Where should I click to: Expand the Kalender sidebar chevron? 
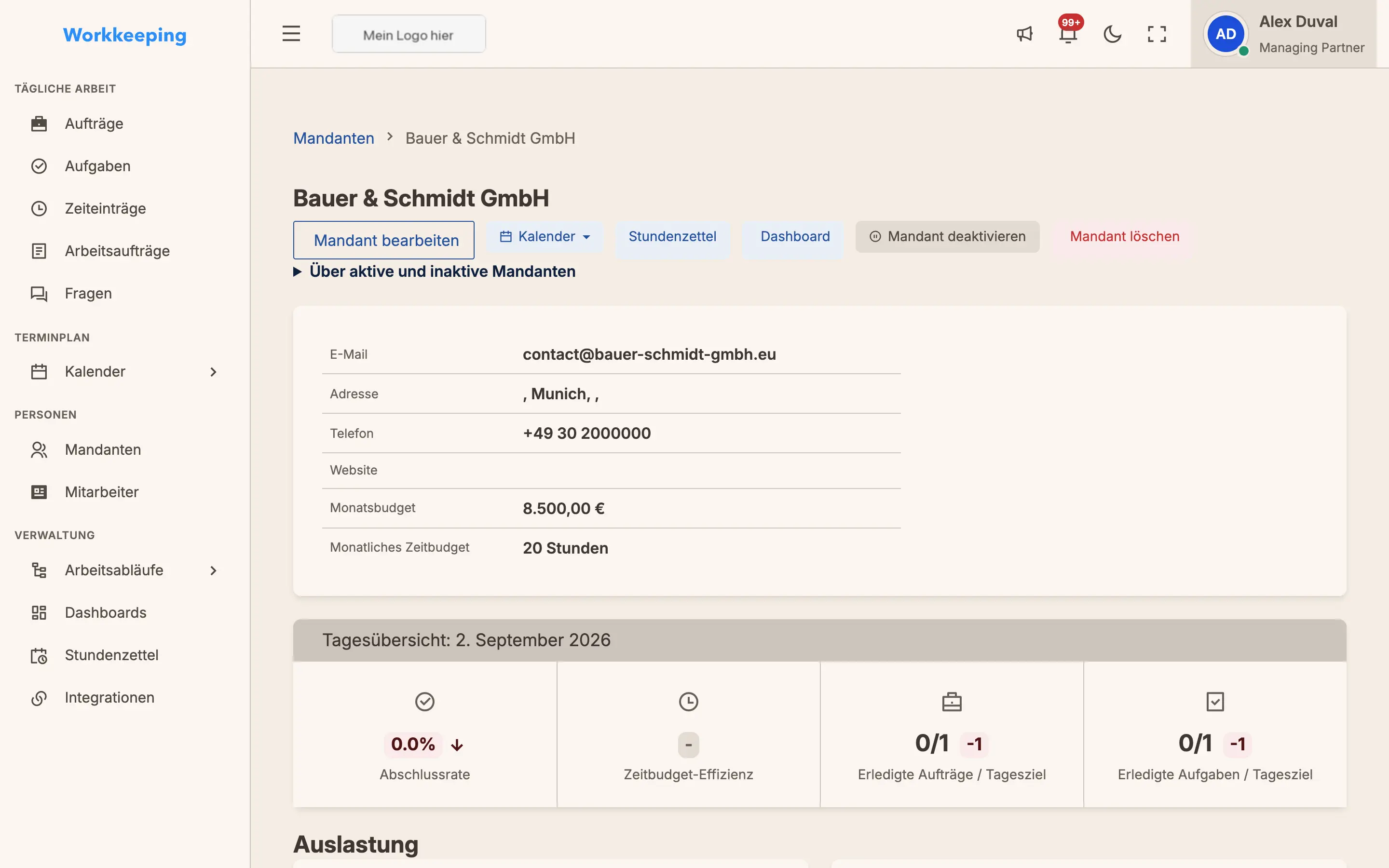(x=214, y=372)
